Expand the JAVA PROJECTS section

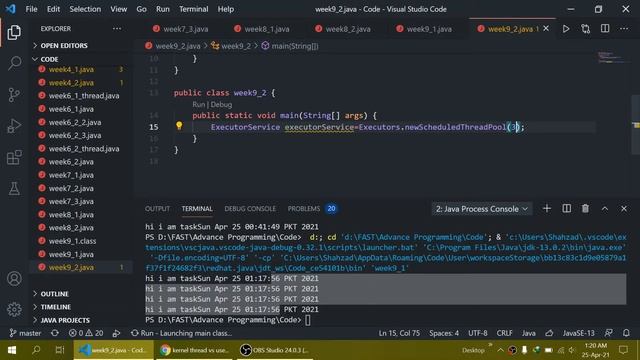(65, 320)
